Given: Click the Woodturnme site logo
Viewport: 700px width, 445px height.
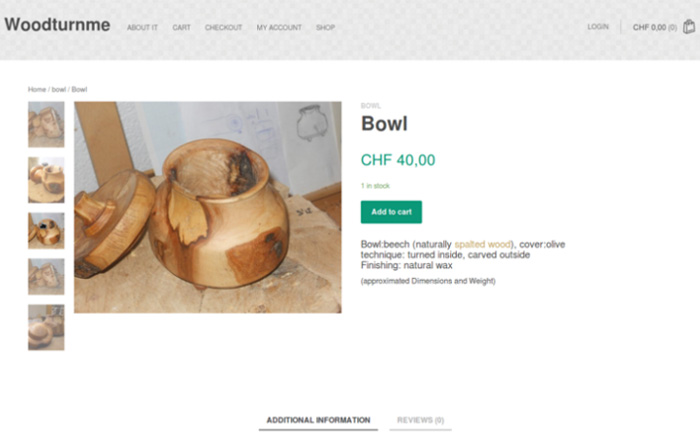Looking at the screenshot, I should tap(57, 25).
